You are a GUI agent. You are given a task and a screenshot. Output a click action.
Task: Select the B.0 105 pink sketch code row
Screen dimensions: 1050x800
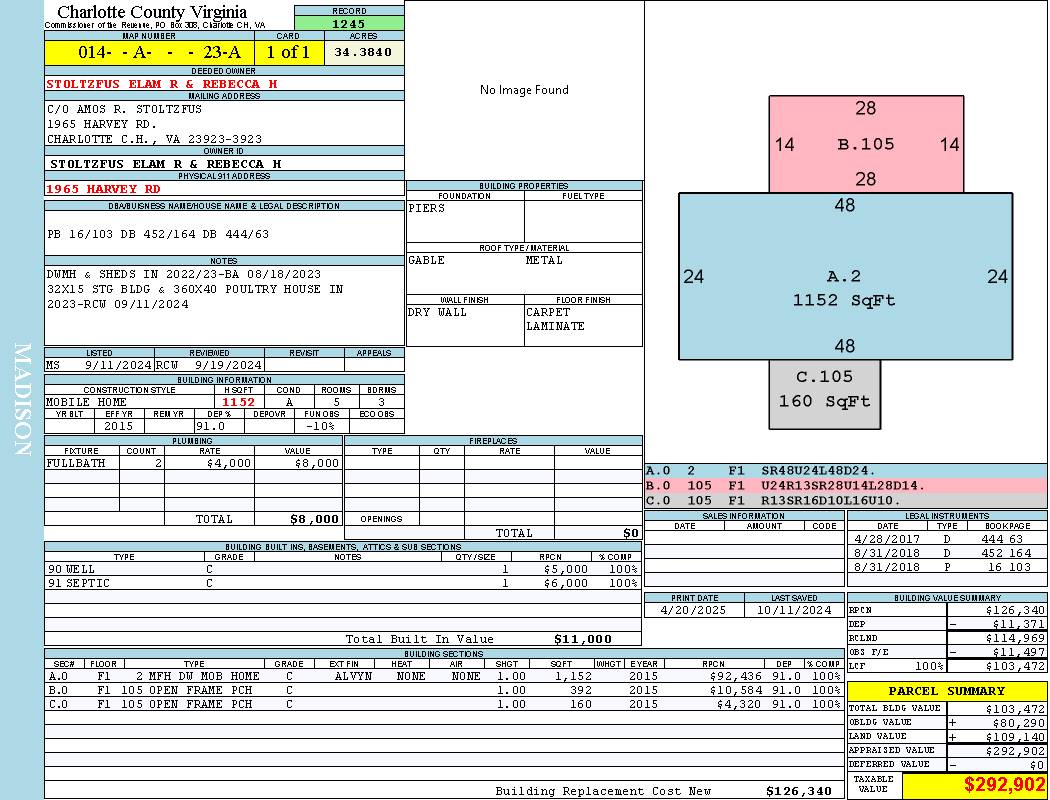click(x=846, y=485)
